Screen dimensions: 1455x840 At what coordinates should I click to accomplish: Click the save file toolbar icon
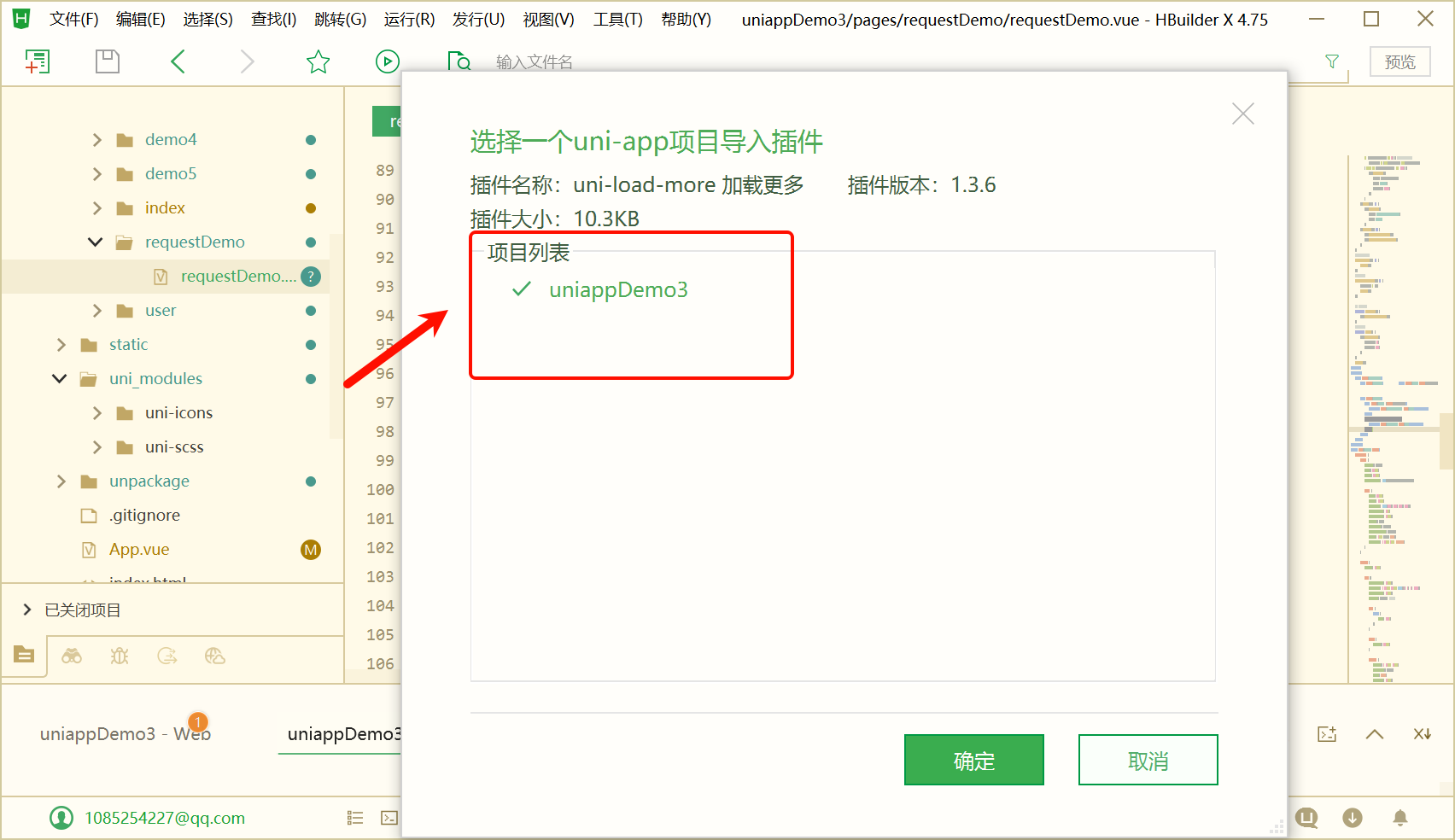108,61
